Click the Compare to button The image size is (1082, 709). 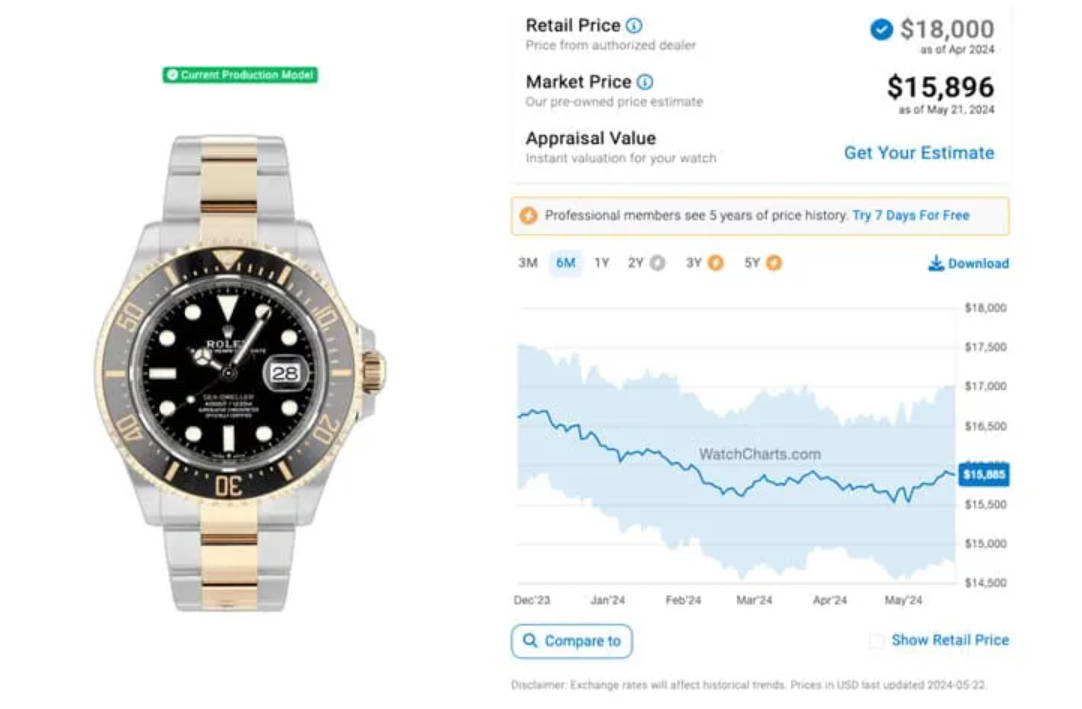[x=571, y=641]
